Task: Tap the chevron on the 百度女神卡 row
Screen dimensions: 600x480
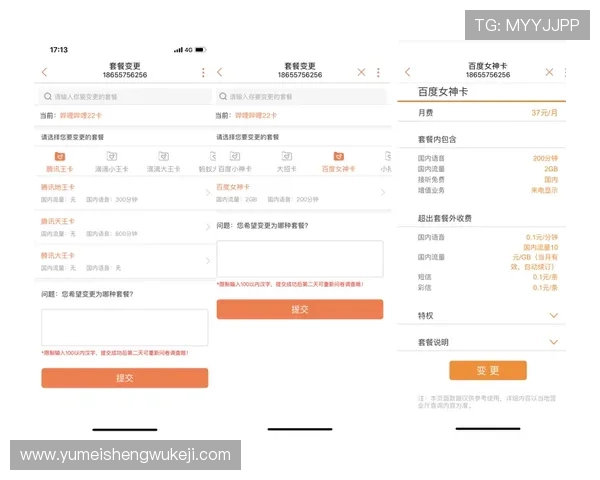Action: coord(383,193)
